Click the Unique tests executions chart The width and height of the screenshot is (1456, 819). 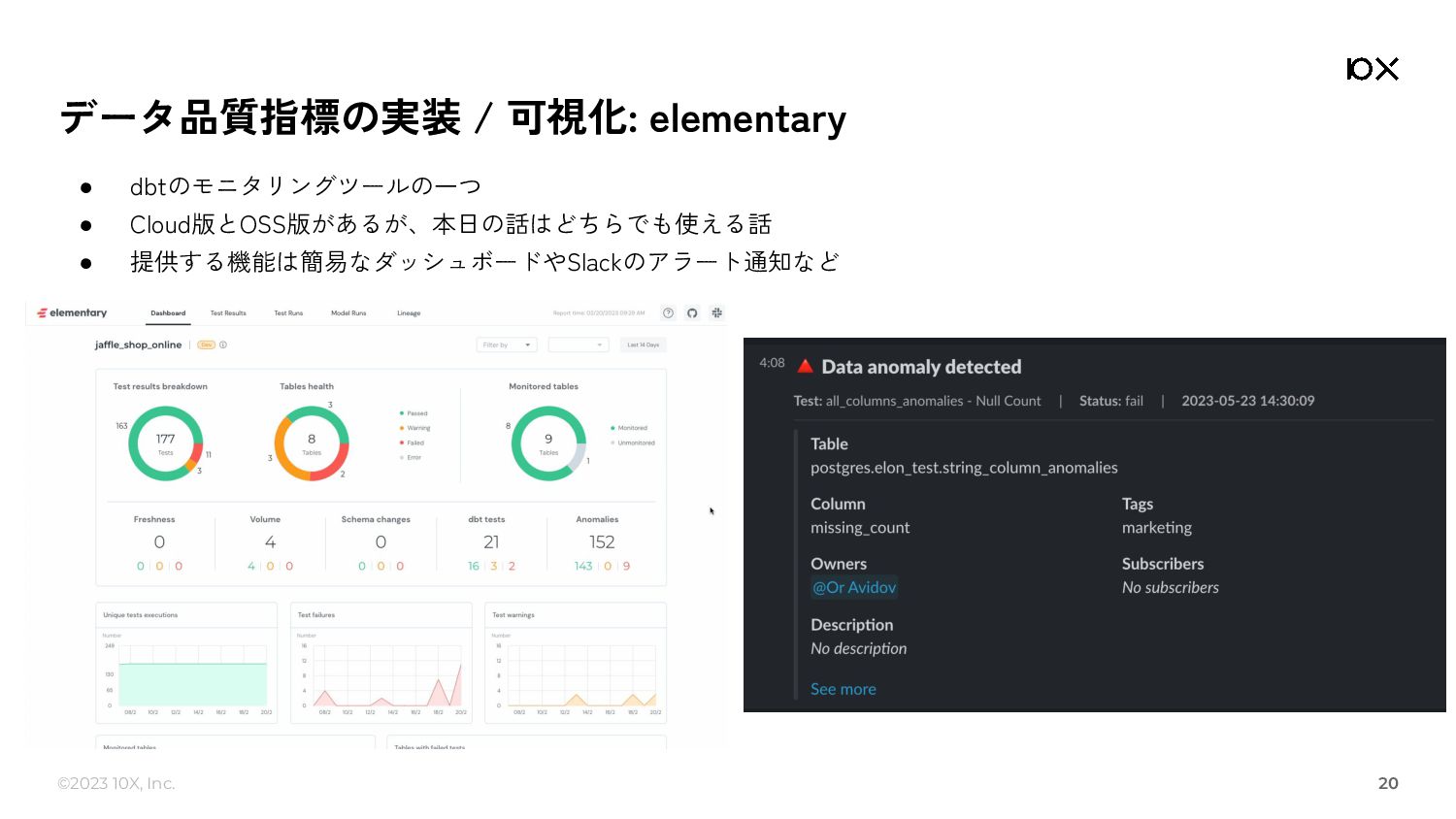[186, 663]
